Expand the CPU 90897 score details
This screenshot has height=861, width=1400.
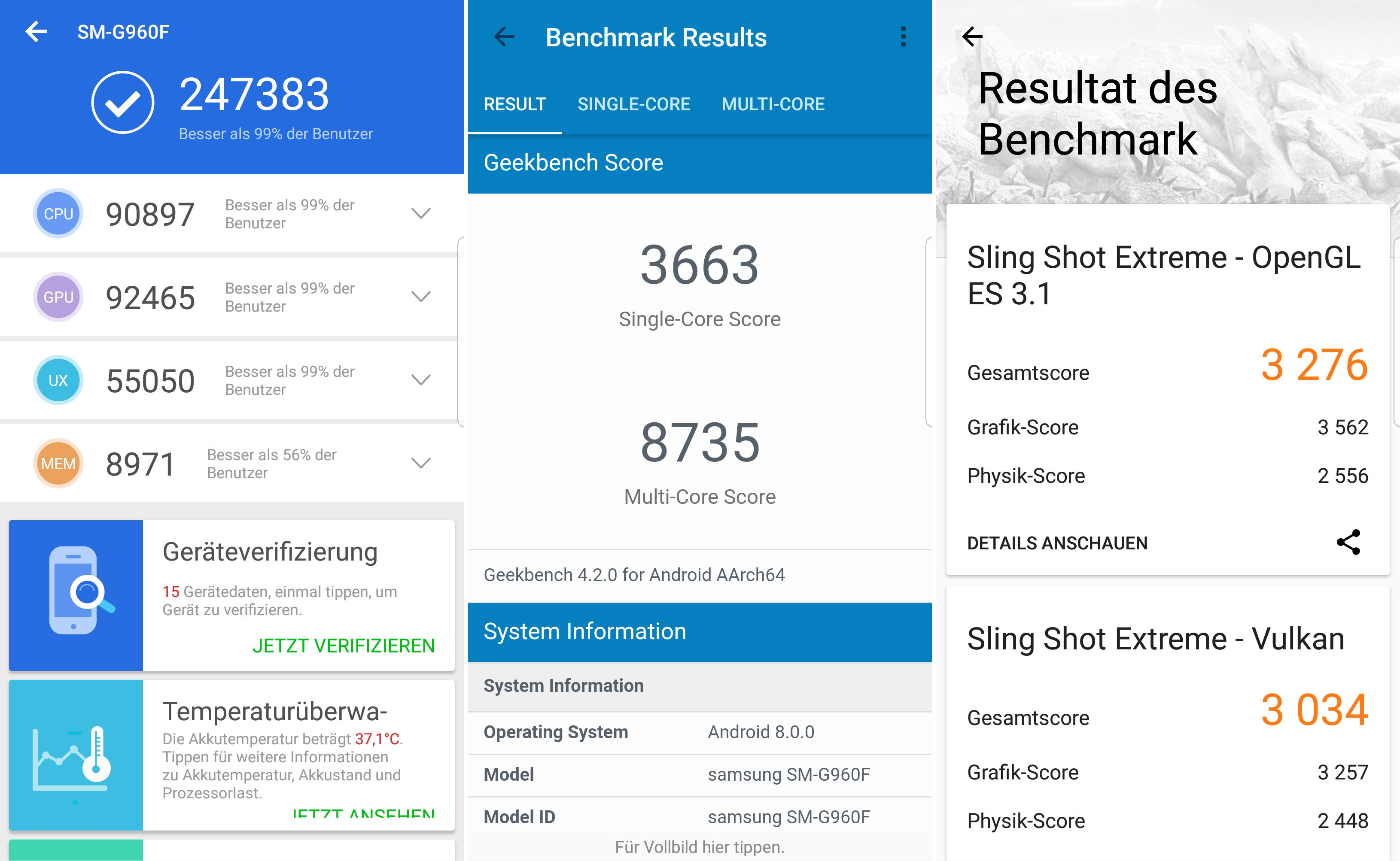(x=421, y=214)
